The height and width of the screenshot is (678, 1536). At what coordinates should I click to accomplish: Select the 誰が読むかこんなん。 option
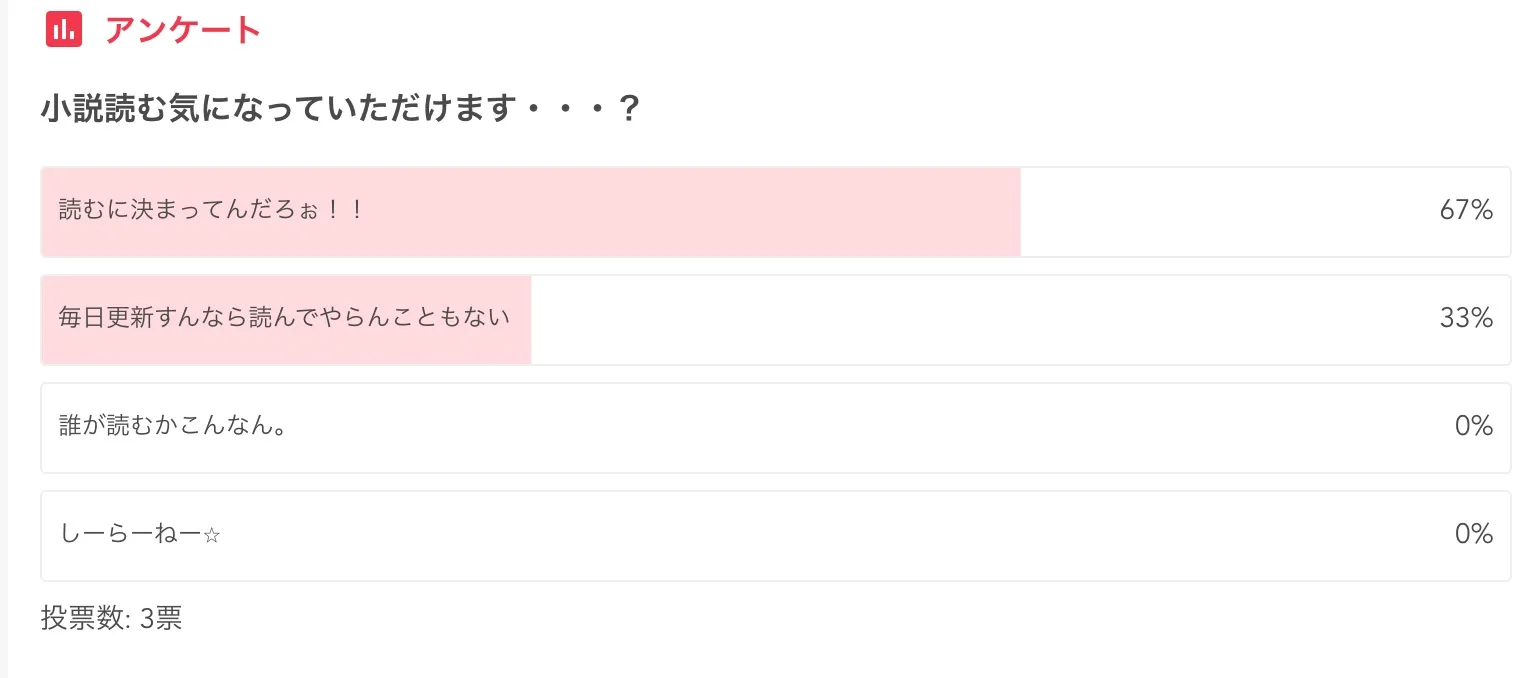[174, 426]
